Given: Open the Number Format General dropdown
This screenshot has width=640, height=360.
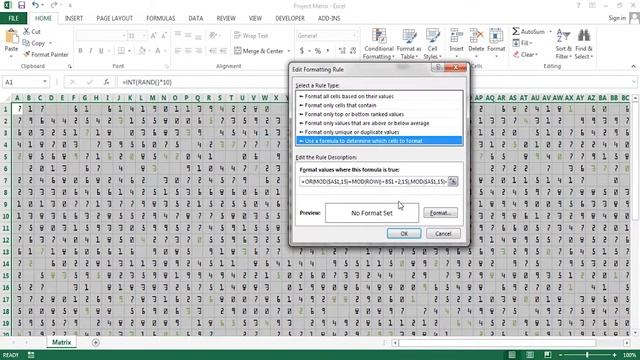Looking at the screenshot, I should tap(354, 36).
